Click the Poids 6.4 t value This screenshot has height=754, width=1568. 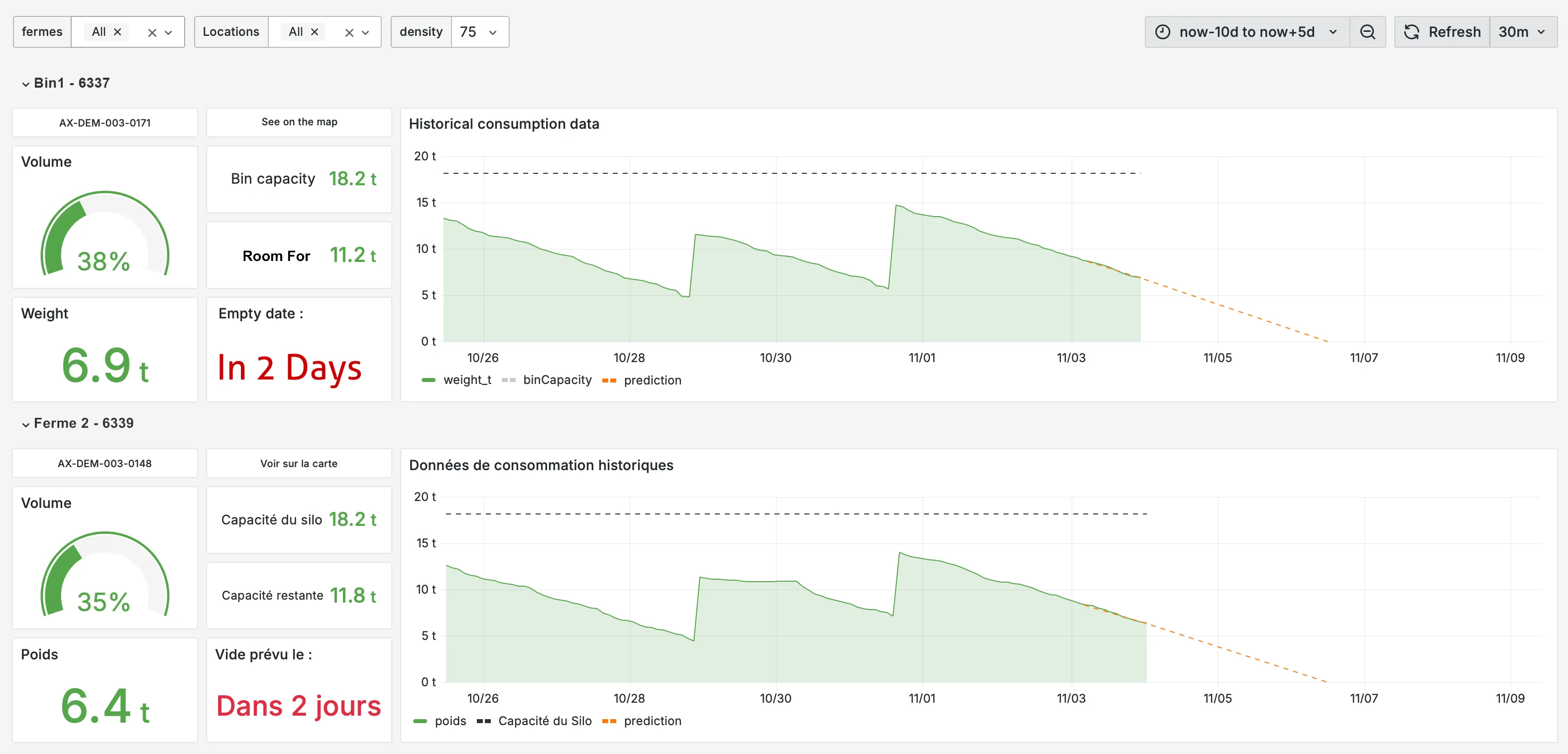tap(105, 705)
